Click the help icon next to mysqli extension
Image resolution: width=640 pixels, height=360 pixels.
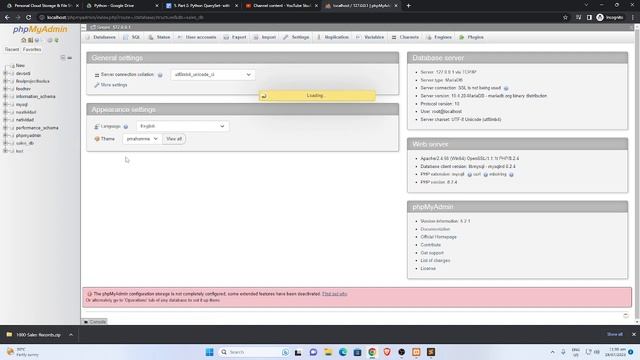coord(469,175)
